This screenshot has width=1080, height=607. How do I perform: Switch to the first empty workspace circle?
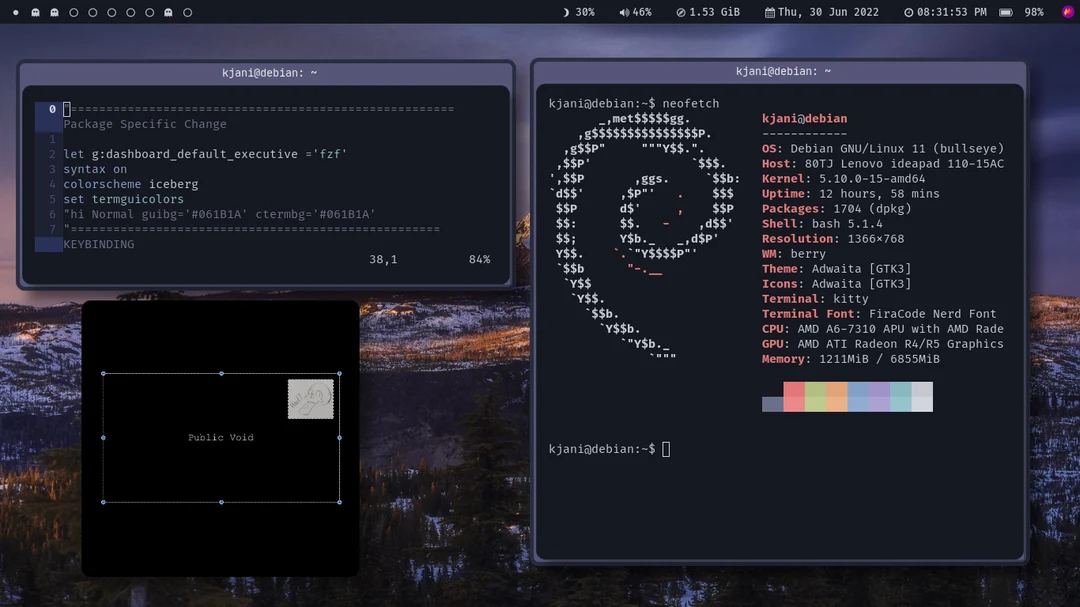73,12
